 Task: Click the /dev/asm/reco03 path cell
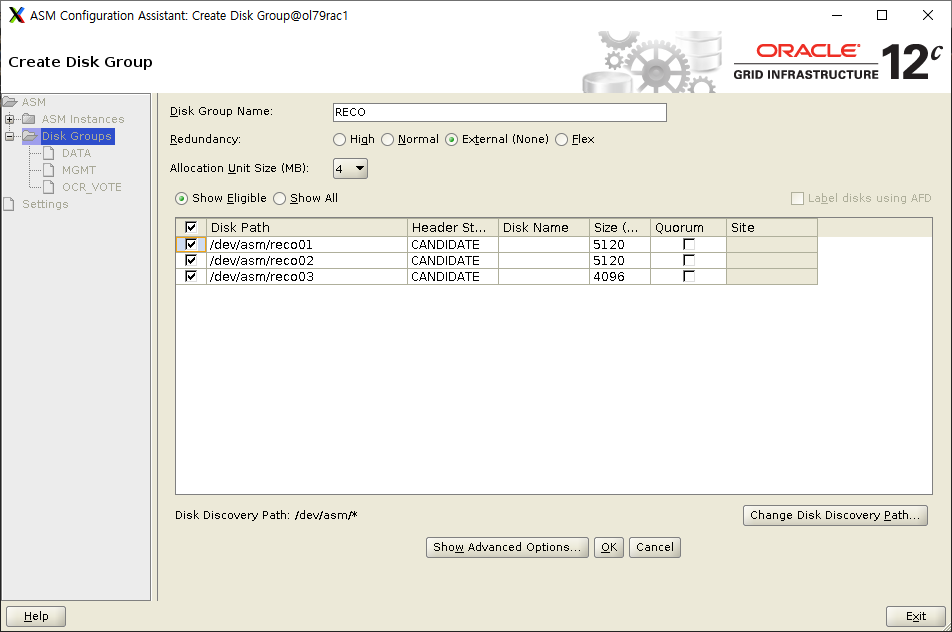click(307, 276)
